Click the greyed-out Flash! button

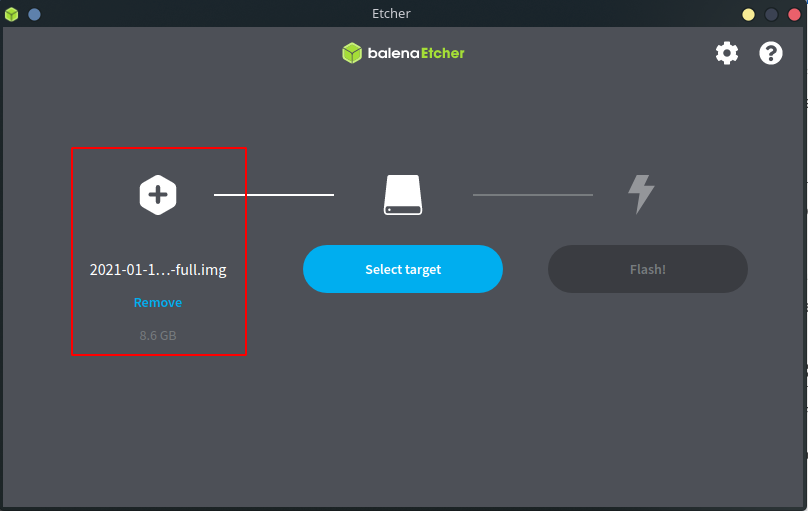pyautogui.click(x=647, y=269)
